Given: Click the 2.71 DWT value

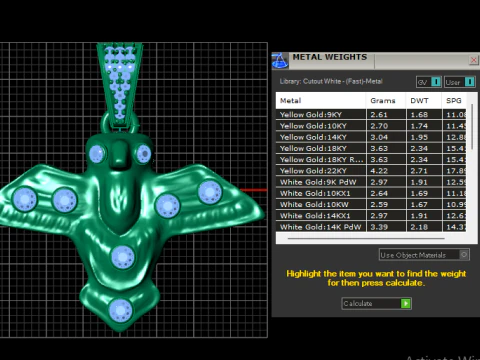Looking at the screenshot, I should (419, 171).
